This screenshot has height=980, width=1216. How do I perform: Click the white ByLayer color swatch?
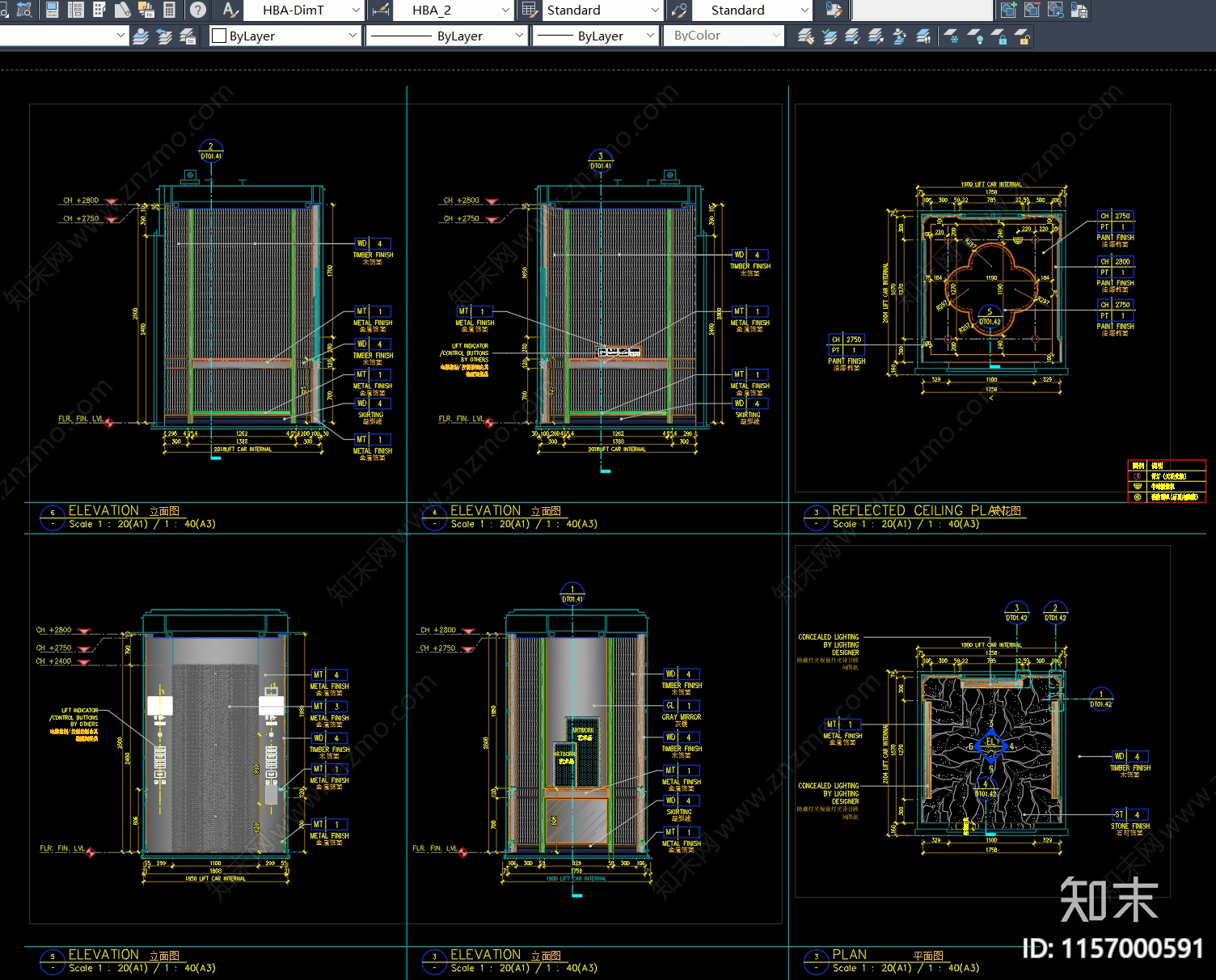point(219,36)
